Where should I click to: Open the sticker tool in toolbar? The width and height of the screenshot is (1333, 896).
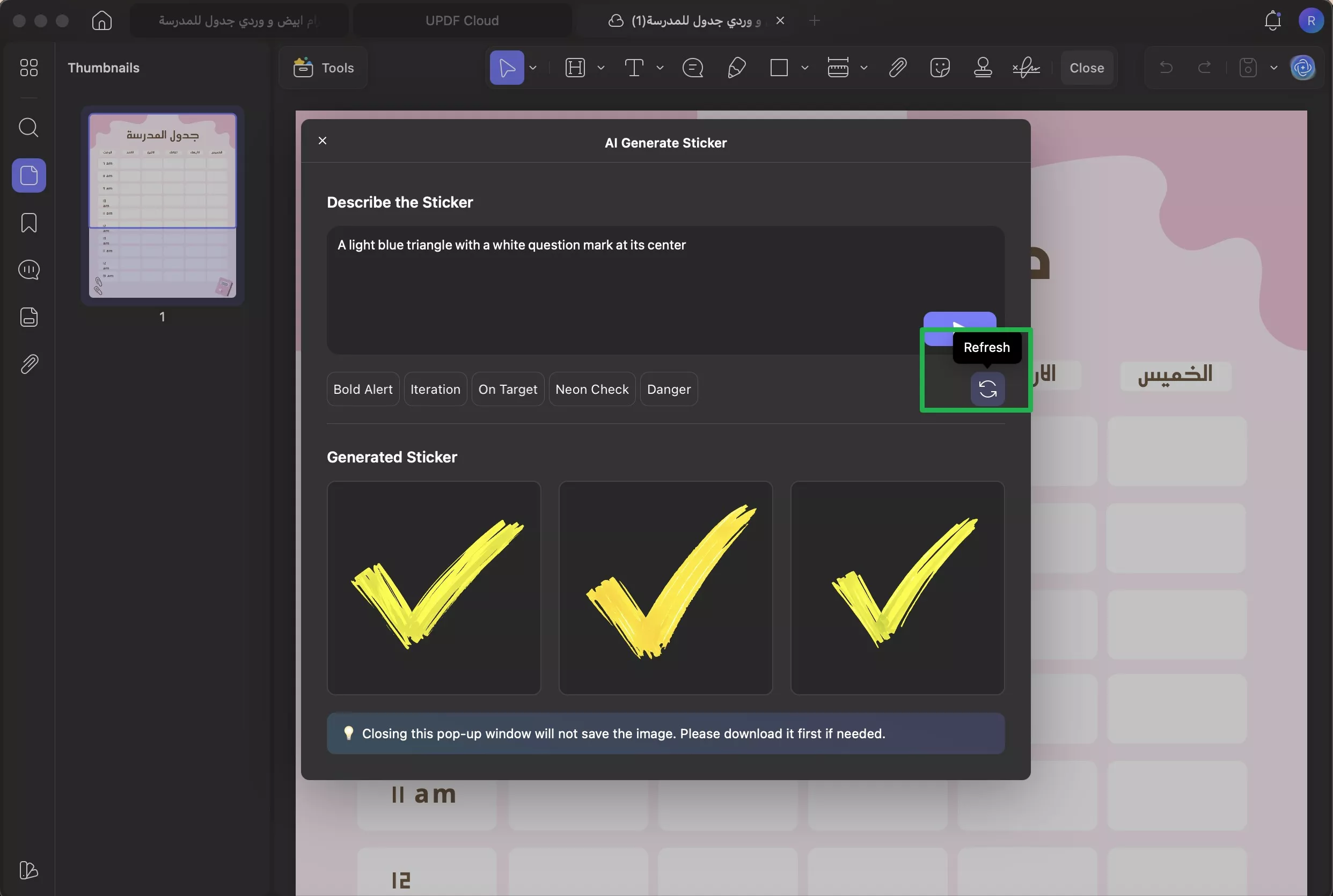coord(940,68)
